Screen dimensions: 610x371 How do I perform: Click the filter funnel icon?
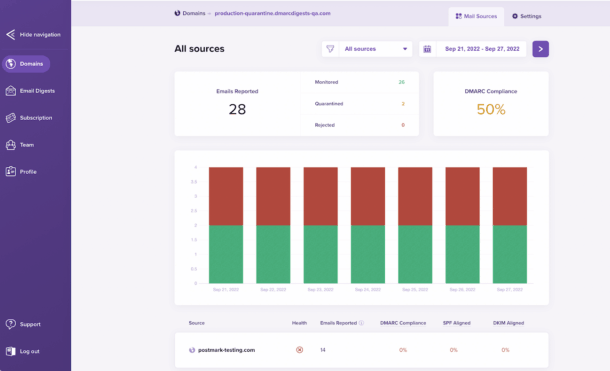point(330,49)
